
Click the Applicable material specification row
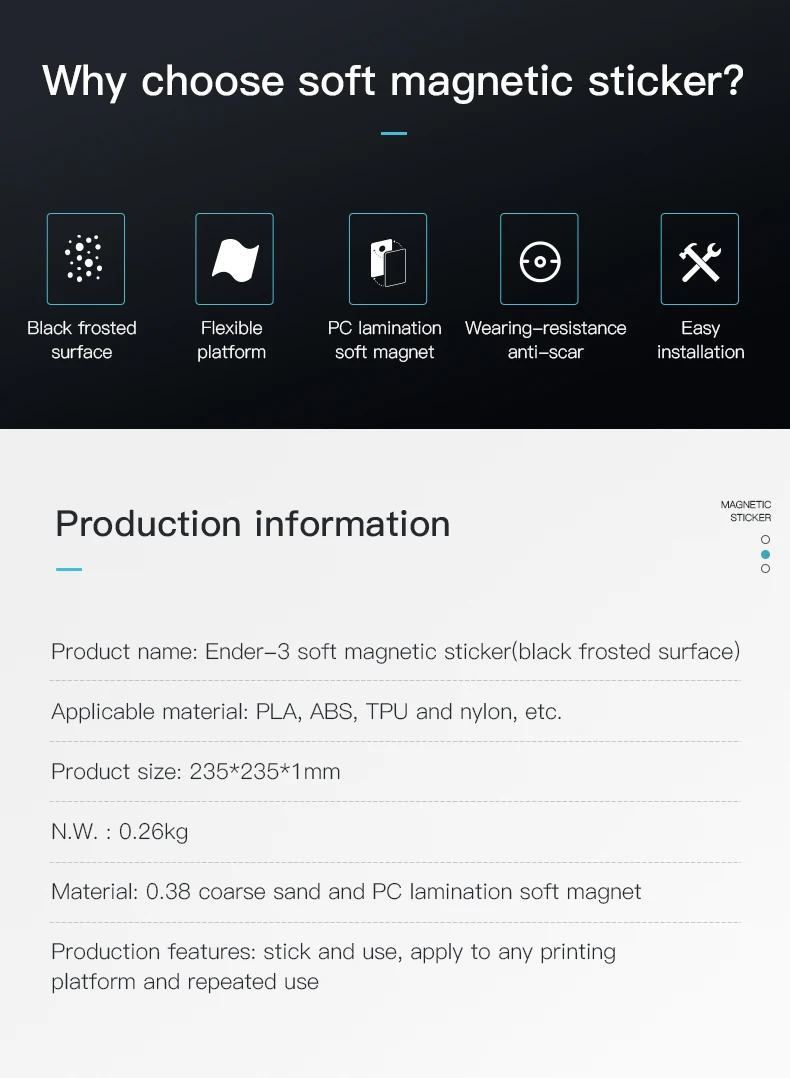coord(306,712)
